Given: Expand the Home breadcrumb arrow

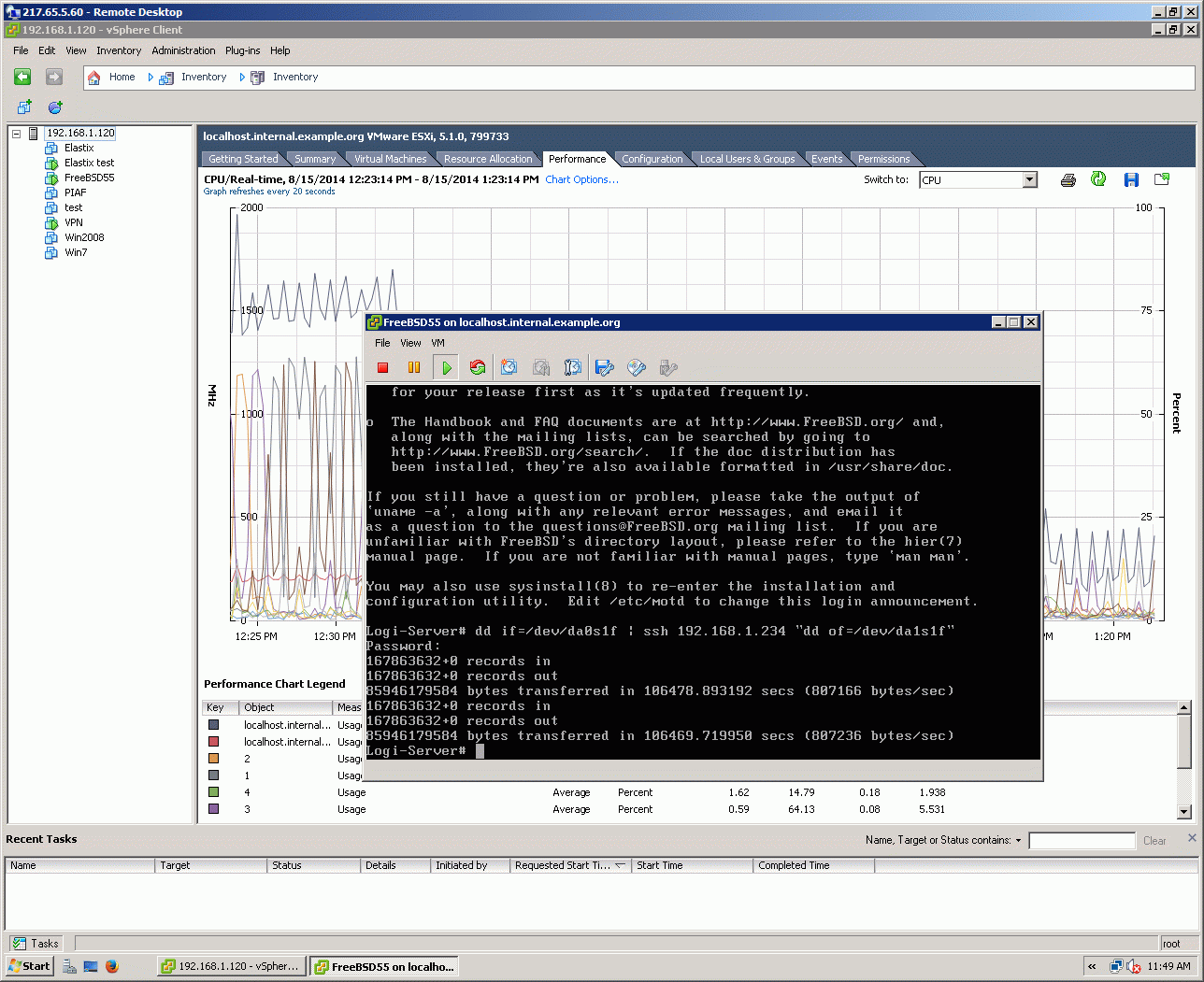Looking at the screenshot, I should (150, 78).
